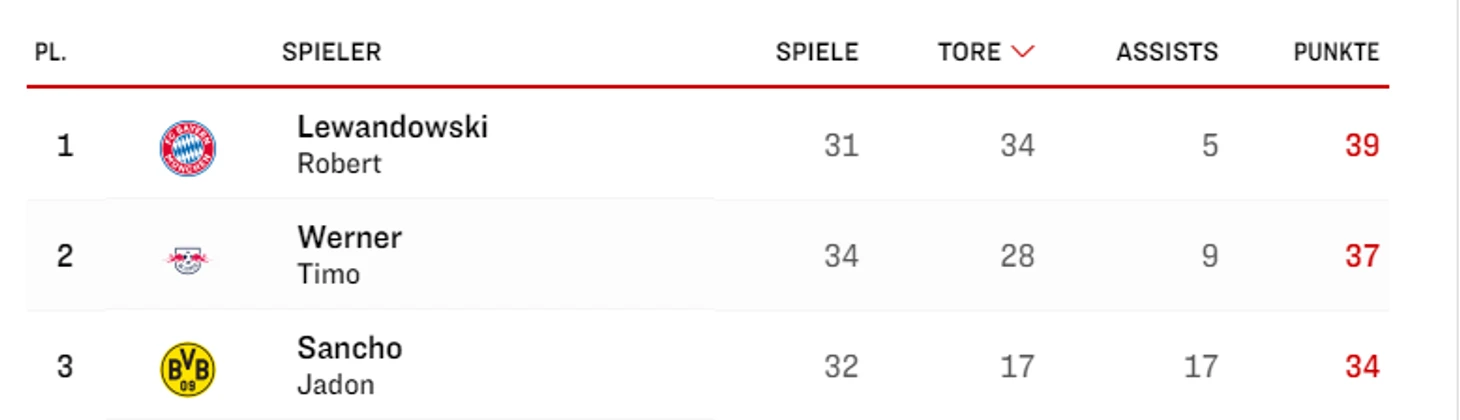This screenshot has width=1460, height=420.
Task: Select the SPIELER column header
Action: pyautogui.click(x=331, y=52)
